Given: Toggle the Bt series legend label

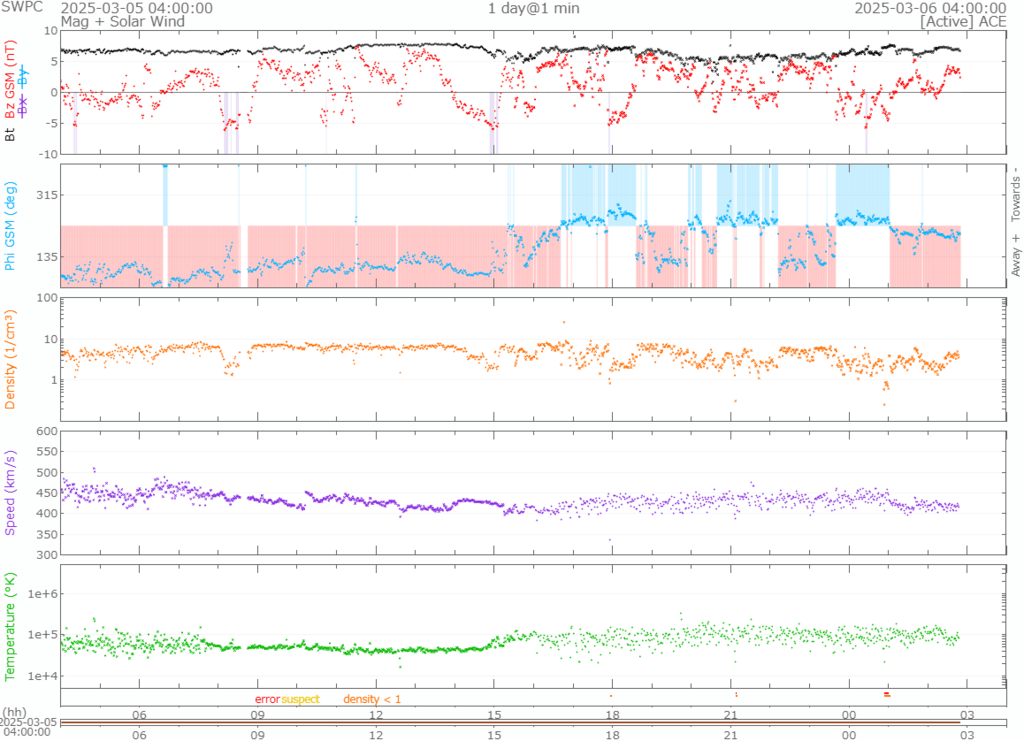Looking at the screenshot, I should pos(10,132).
